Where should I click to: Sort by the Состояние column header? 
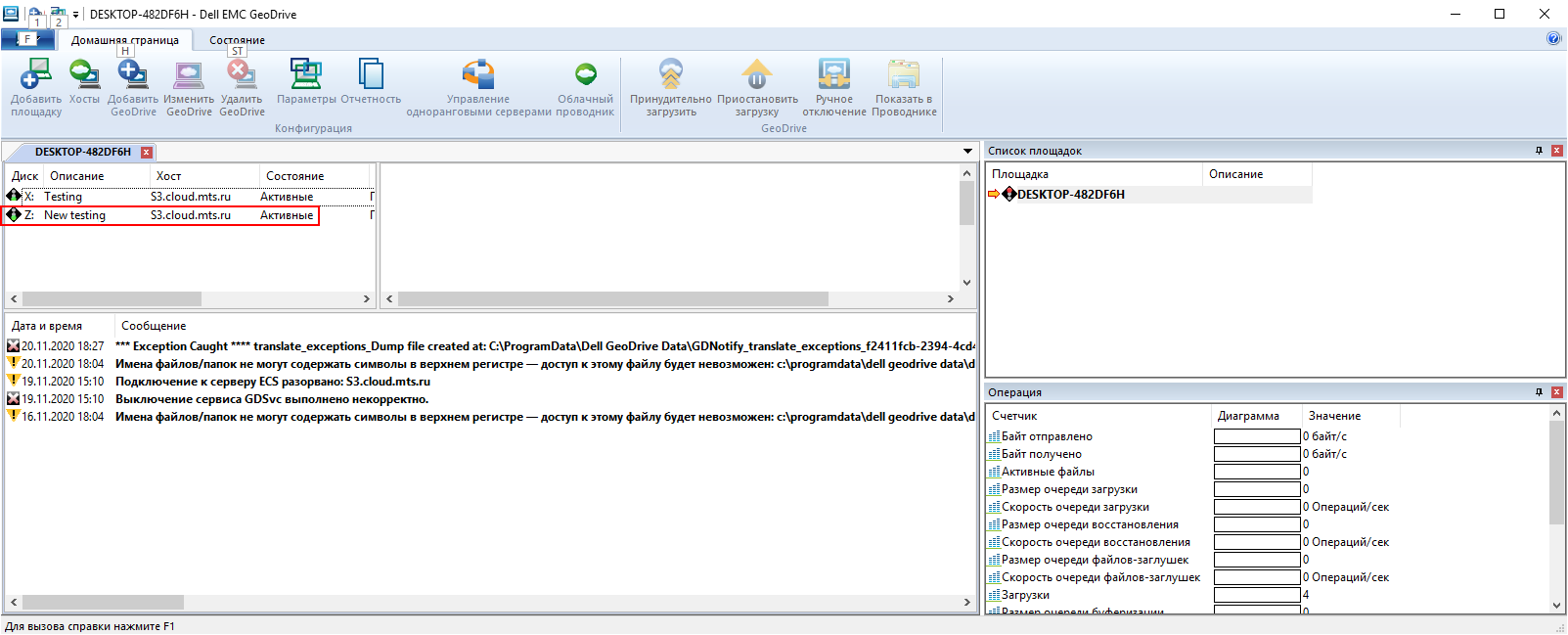point(294,176)
